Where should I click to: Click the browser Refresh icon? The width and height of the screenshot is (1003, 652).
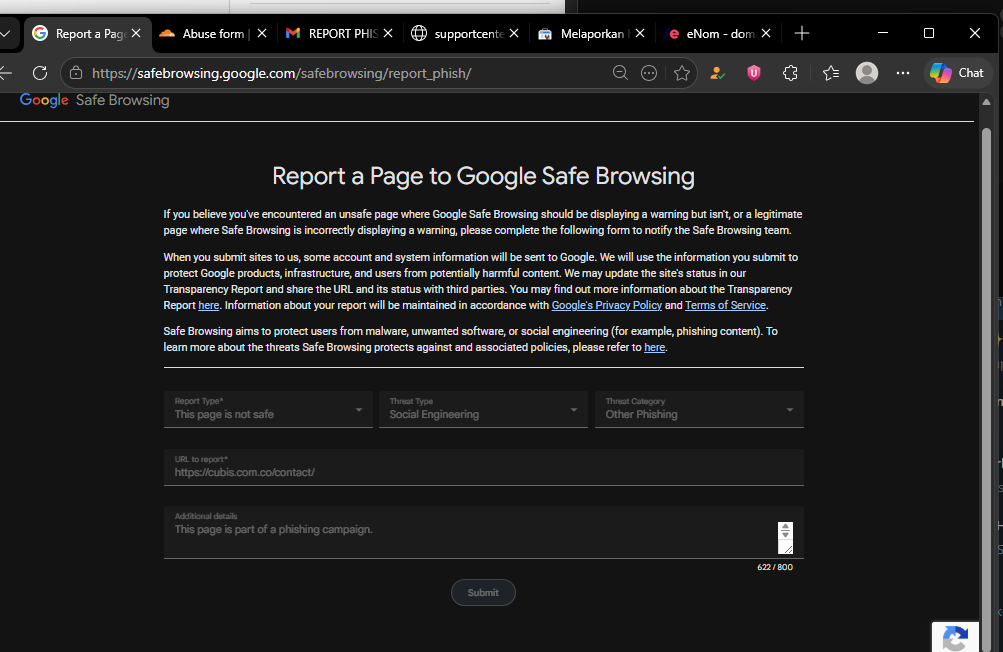pyautogui.click(x=40, y=73)
